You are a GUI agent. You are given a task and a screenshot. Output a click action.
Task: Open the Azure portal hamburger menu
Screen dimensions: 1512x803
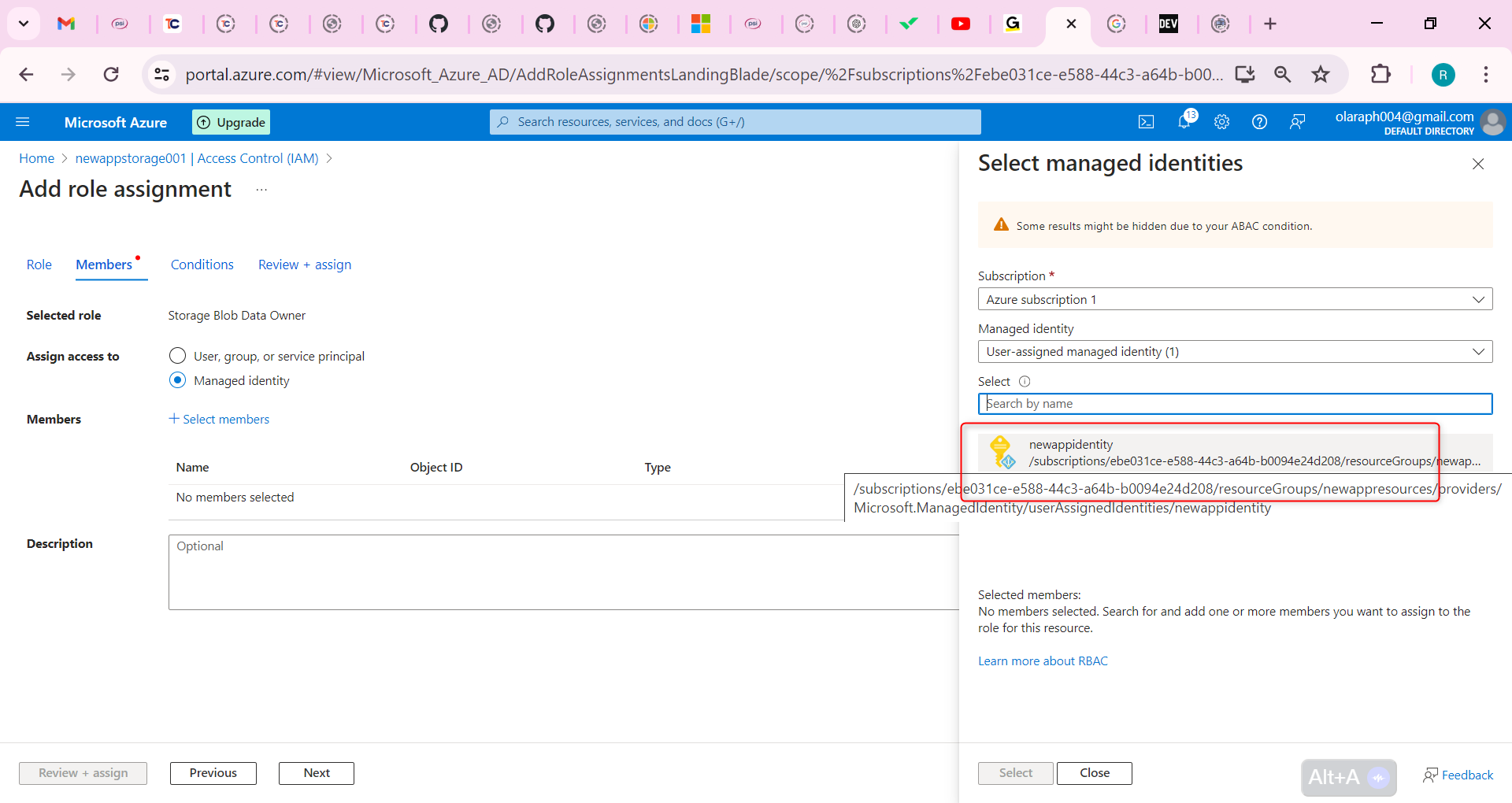(x=23, y=122)
